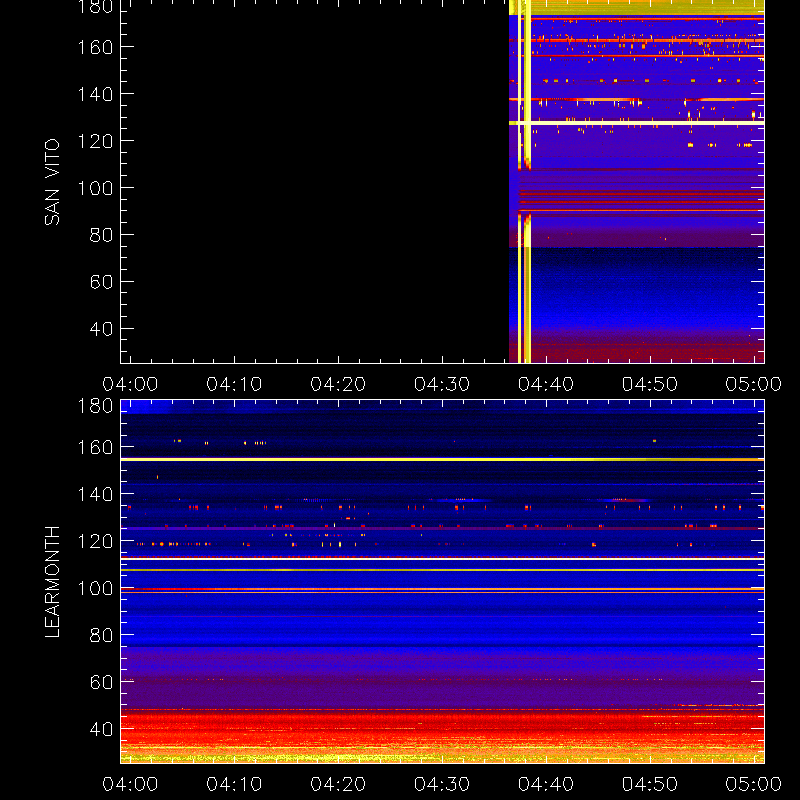Pick the 140 tick on San Vito axis
800x800 pixels.
pos(95,94)
